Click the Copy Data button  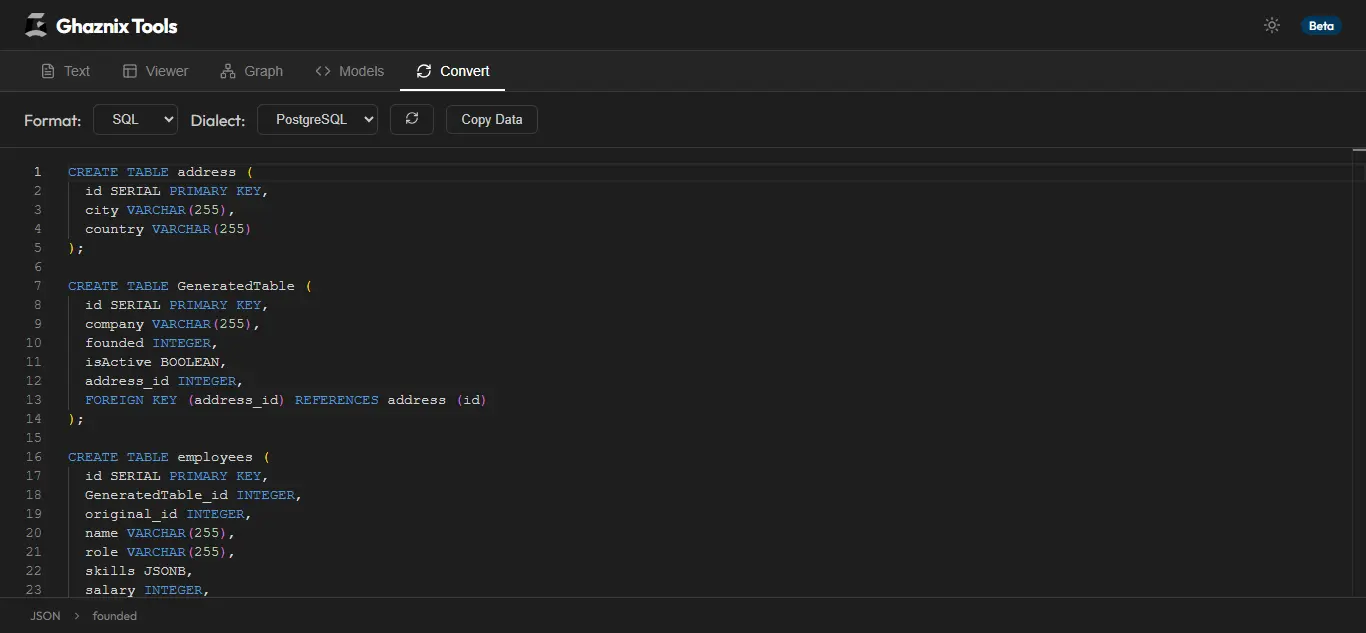pyautogui.click(x=491, y=119)
